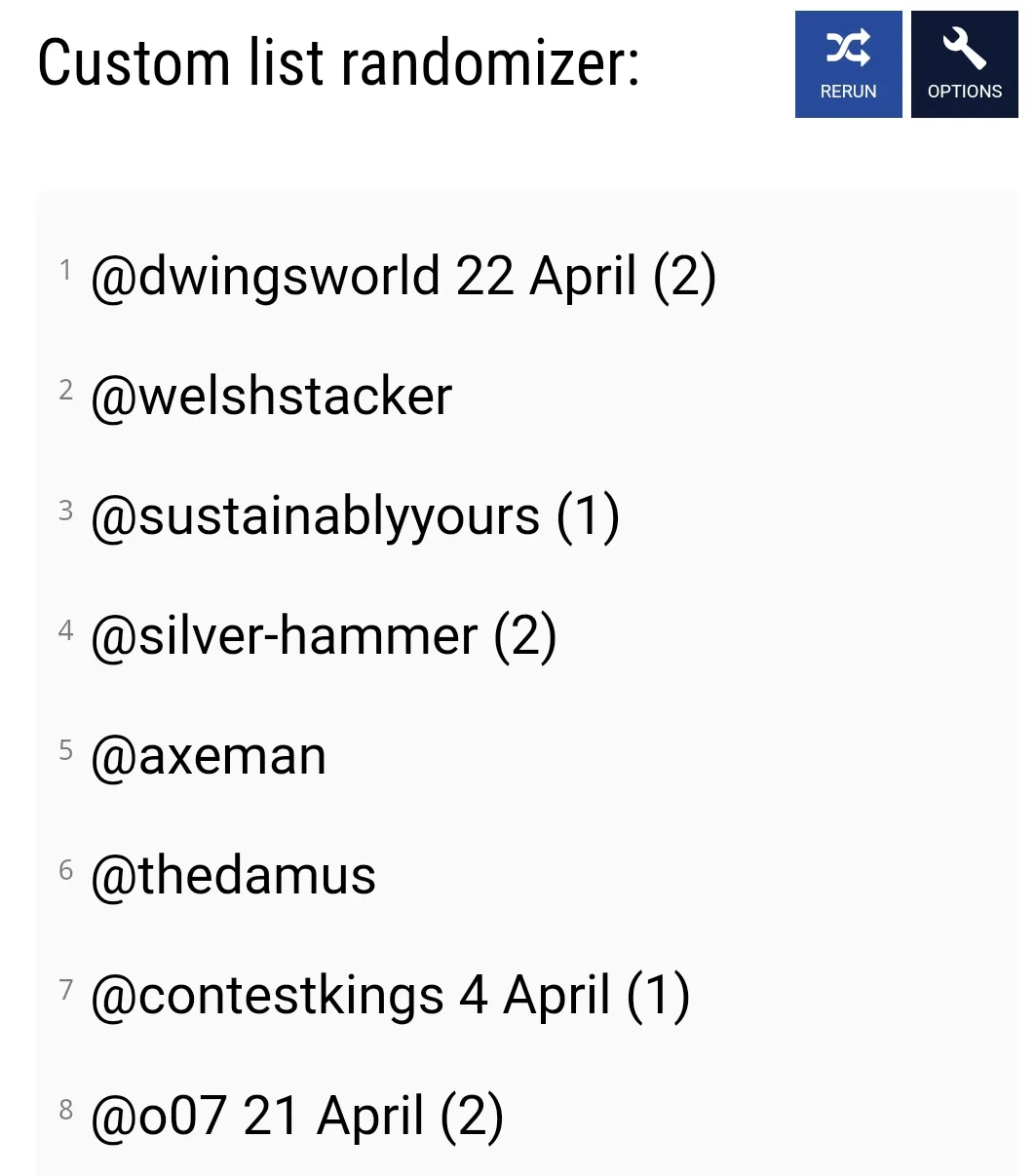Click line number 5 beside @axeman
Image resolution: width=1036 pixels, height=1176 pixels.
tap(65, 749)
